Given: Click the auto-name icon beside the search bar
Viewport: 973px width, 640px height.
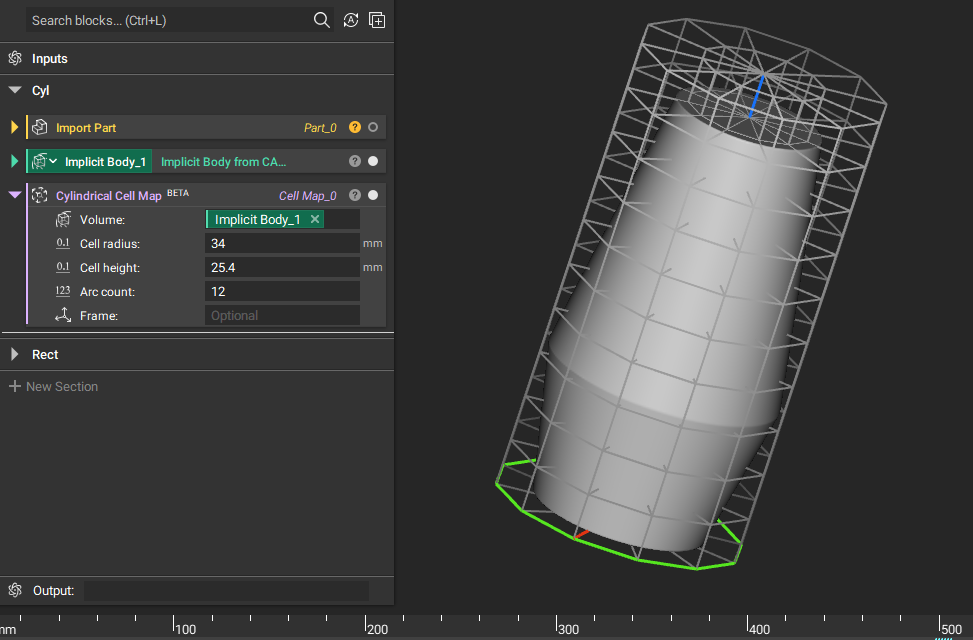Looking at the screenshot, I should 351,20.
